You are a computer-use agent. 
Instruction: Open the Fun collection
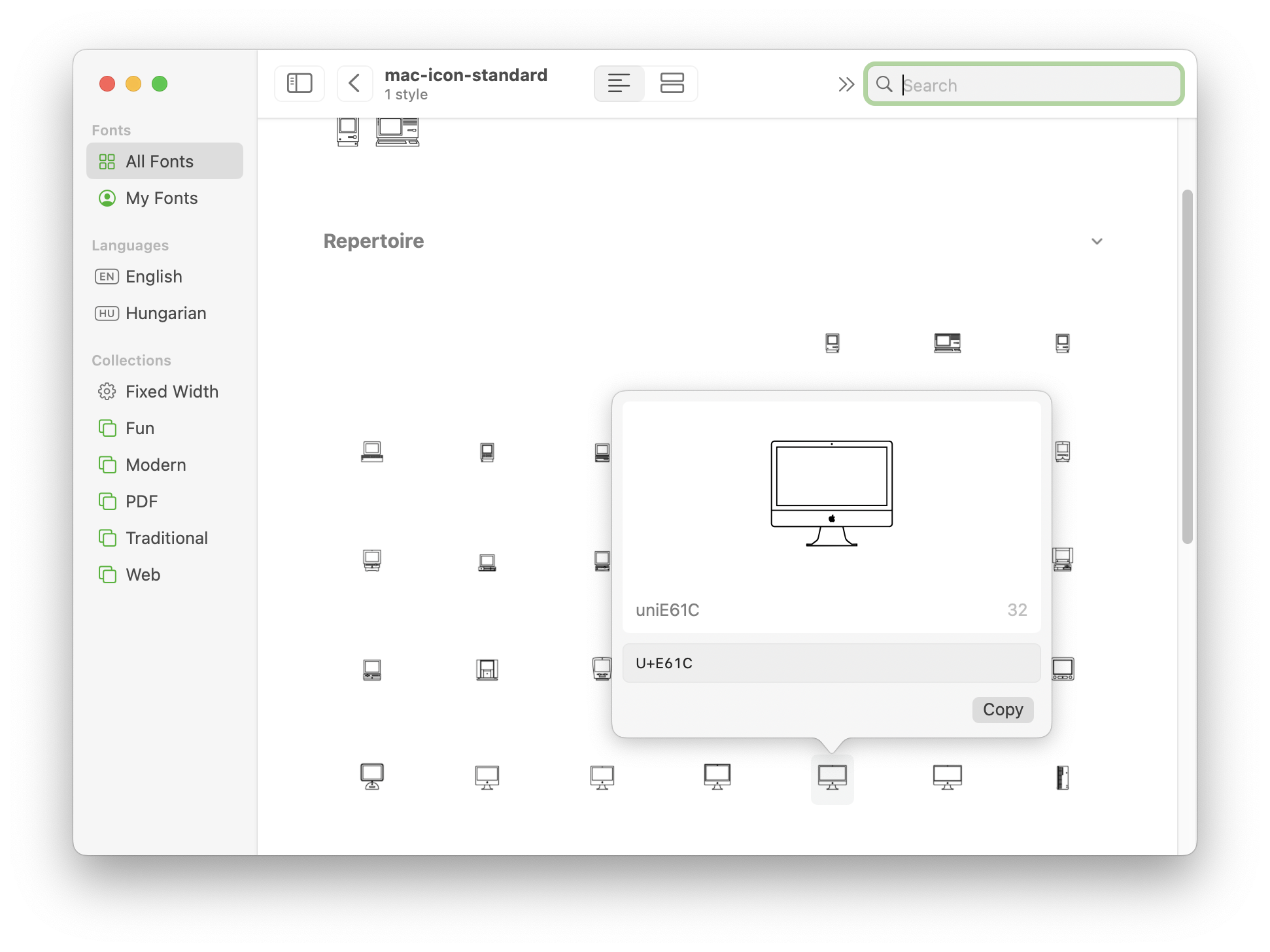pyautogui.click(x=165, y=428)
